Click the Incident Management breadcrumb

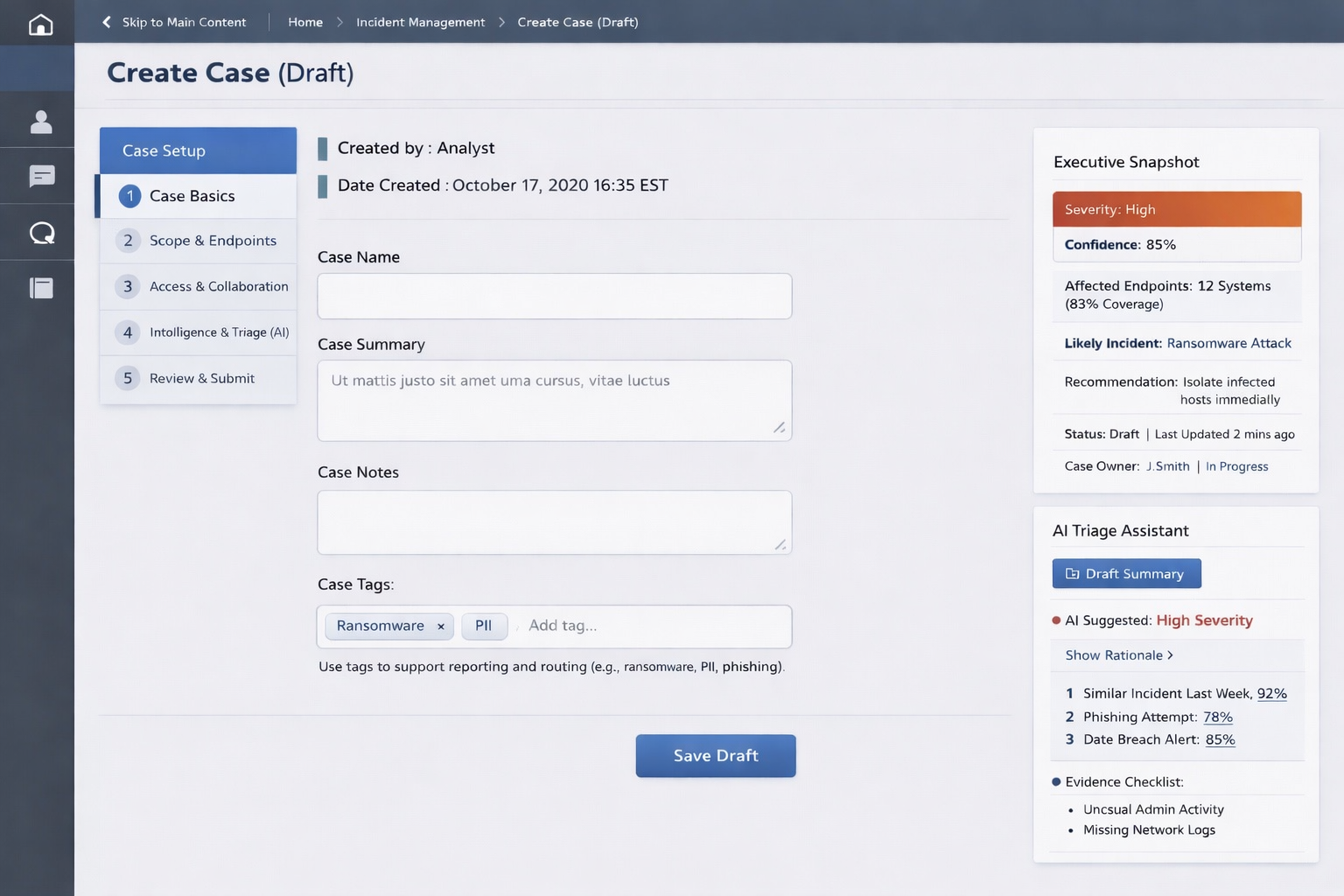(420, 22)
